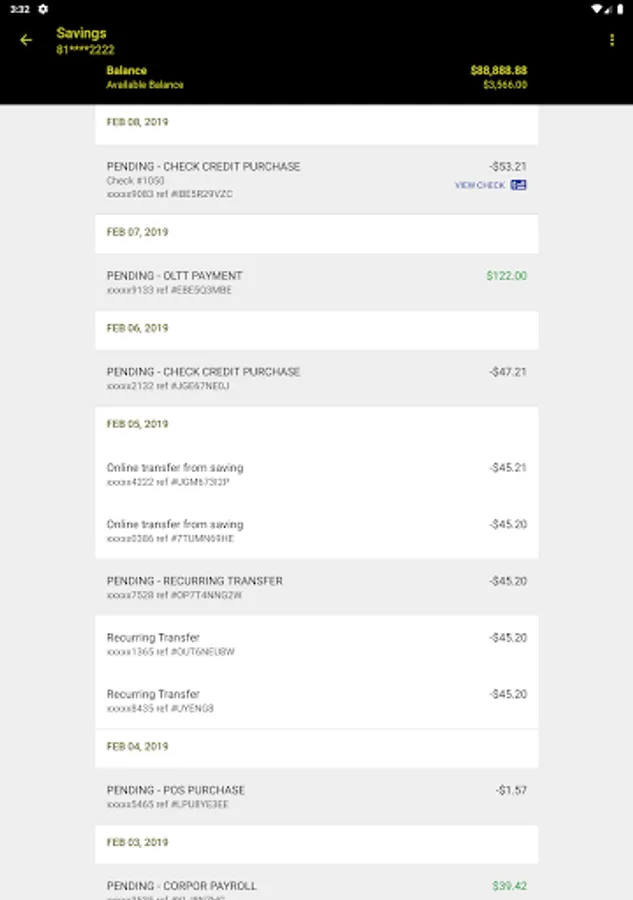Image resolution: width=633 pixels, height=900 pixels.
Task: Tap the back arrow icon
Action: 26,40
